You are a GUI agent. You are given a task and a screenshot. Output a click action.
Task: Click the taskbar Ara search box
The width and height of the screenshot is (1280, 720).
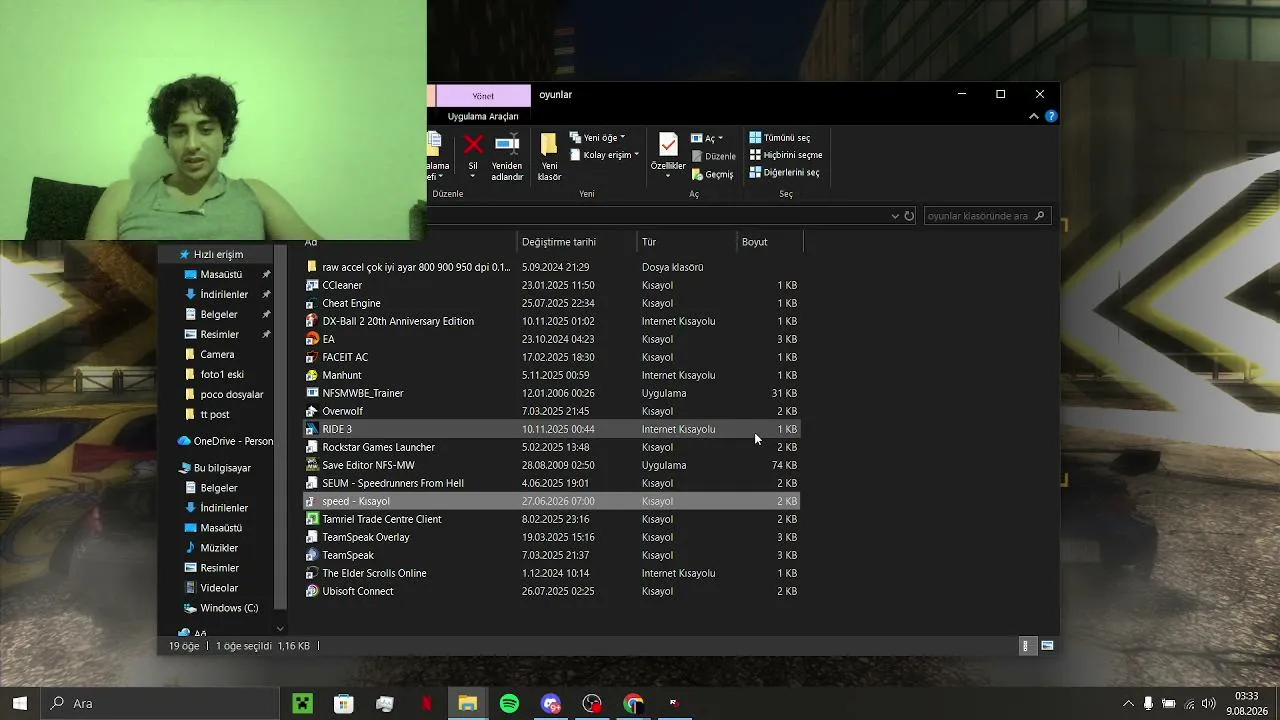point(160,703)
